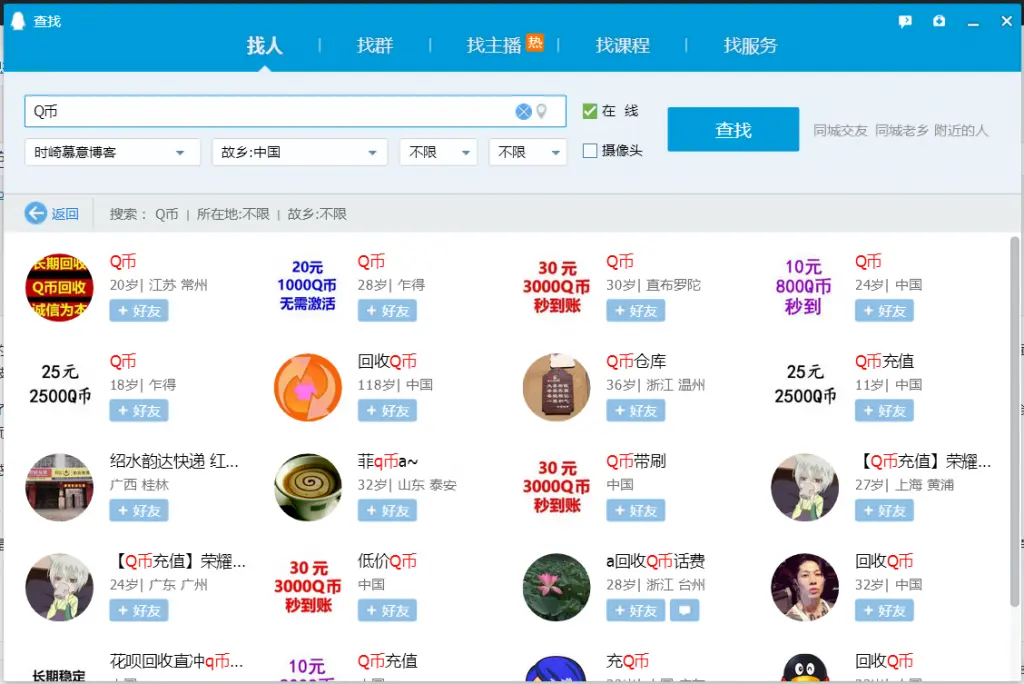Open coffee cup avatar of 菲q币a~

click(x=308, y=487)
